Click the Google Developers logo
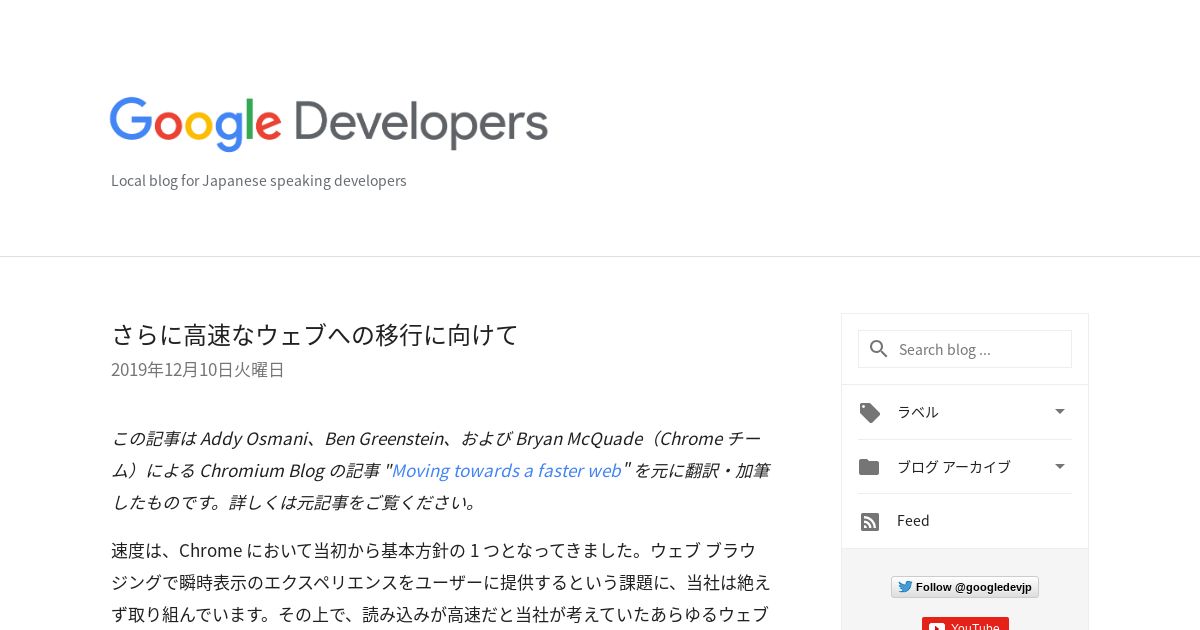Screen dimensions: 1200x630 click(329, 124)
